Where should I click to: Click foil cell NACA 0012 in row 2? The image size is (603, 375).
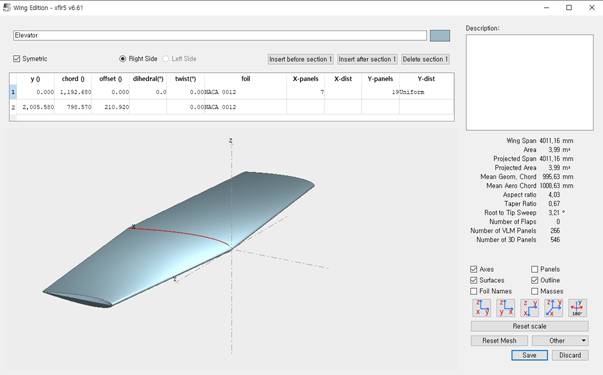pyautogui.click(x=245, y=107)
